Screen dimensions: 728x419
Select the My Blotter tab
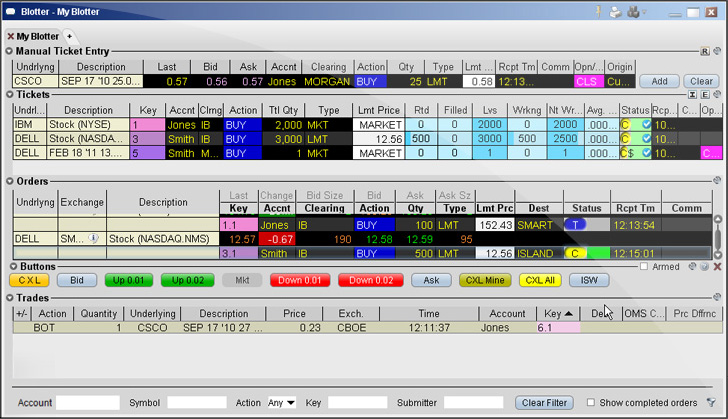[38, 36]
